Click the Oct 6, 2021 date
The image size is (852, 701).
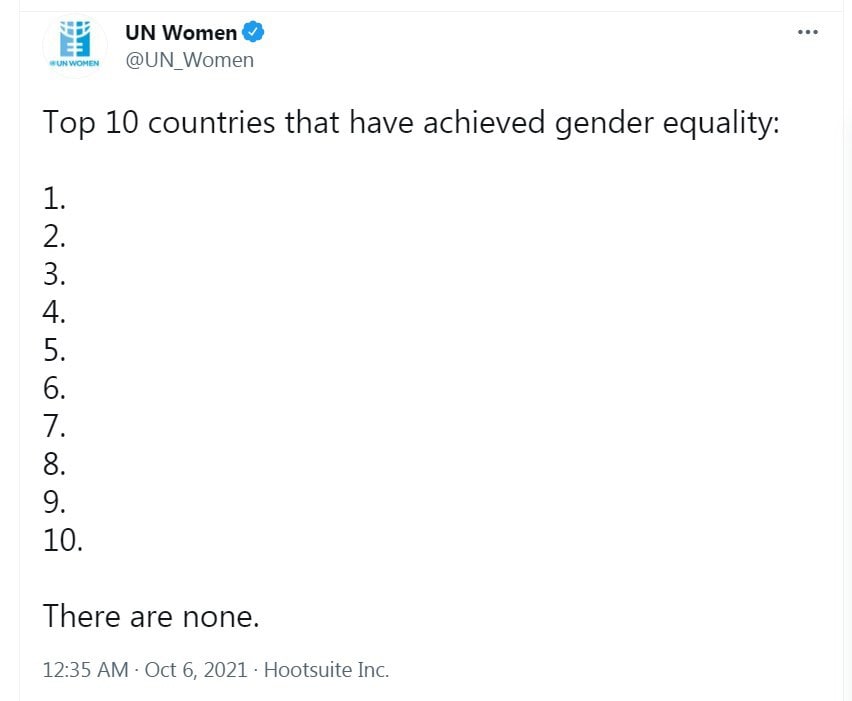(x=196, y=669)
